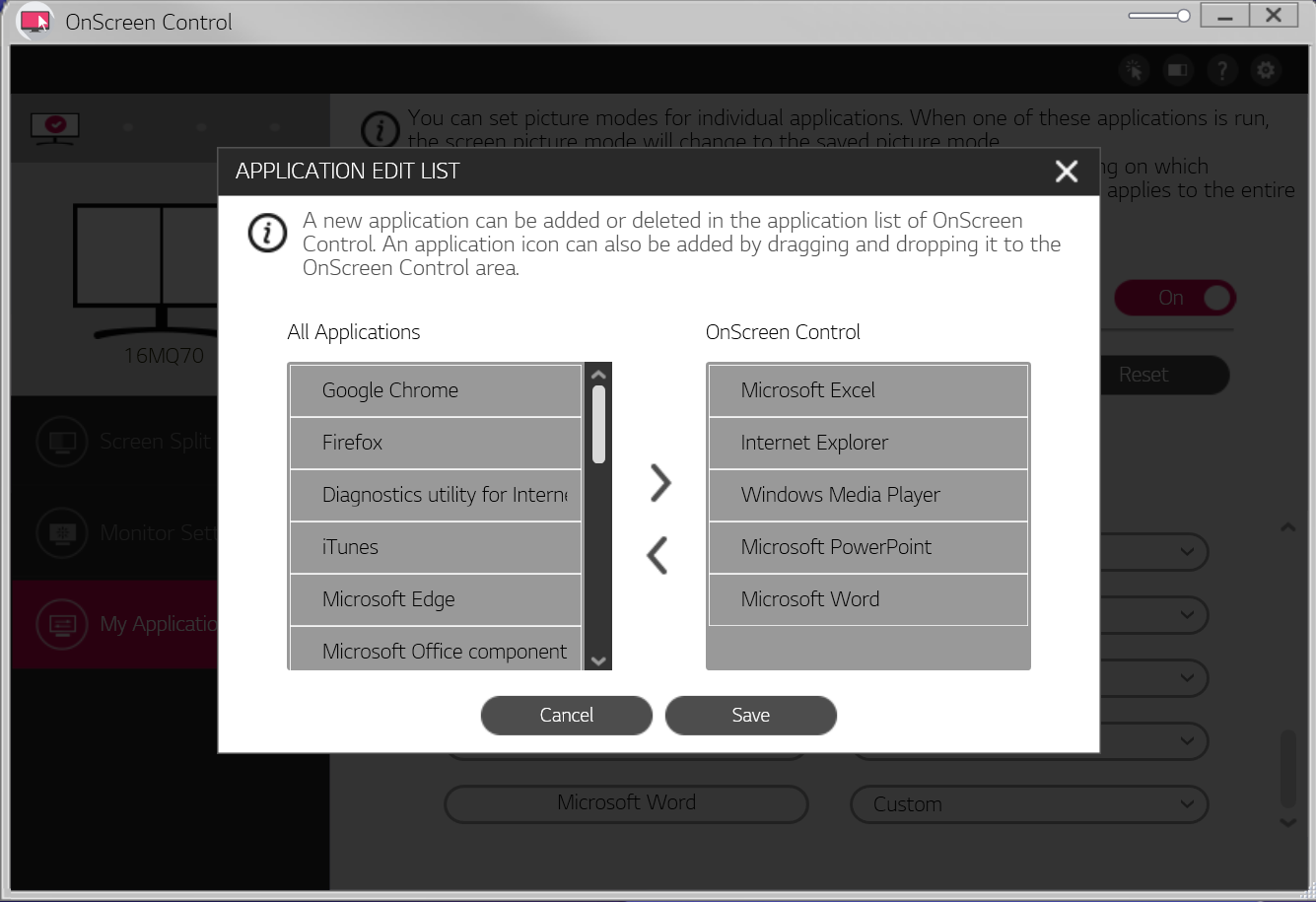Select the monitor checkmark icon tab
Viewport: 1316px width, 902px height.
point(54,127)
